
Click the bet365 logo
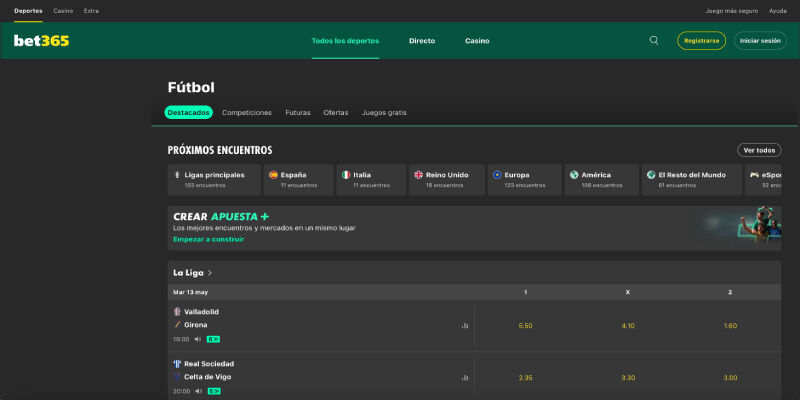pos(41,41)
